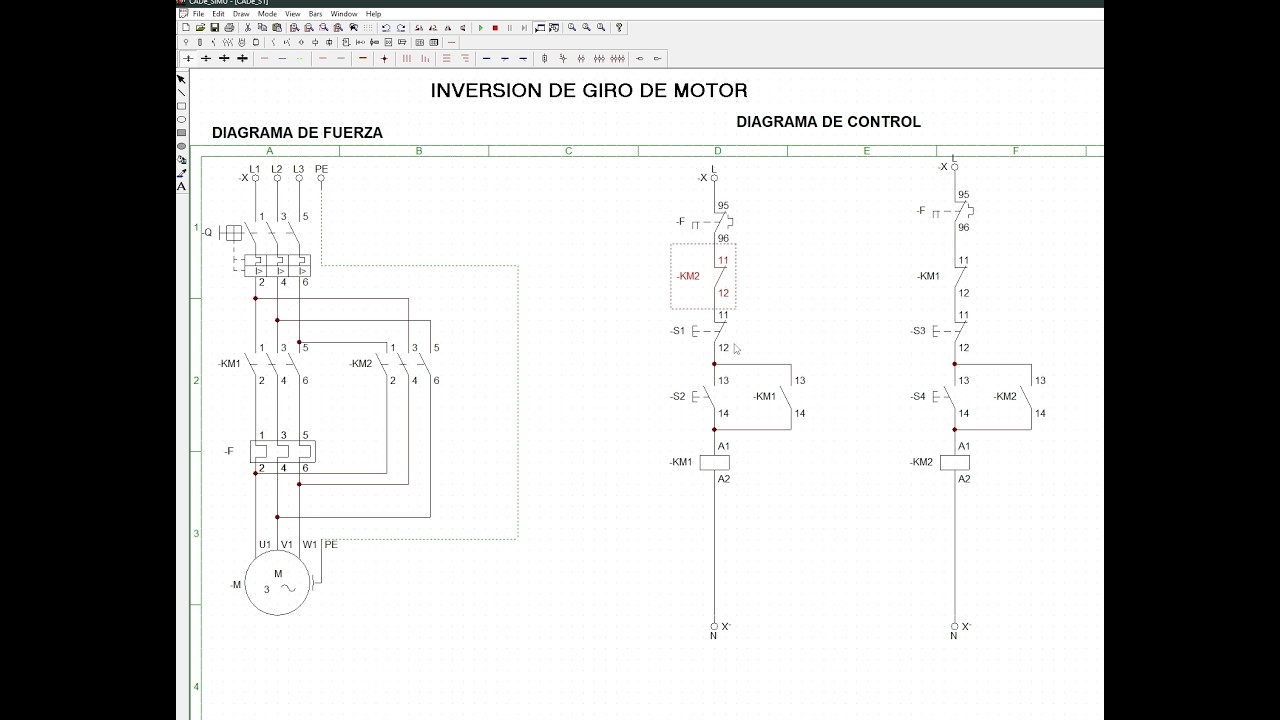Save the schematic with floppy disk icon

214,28
